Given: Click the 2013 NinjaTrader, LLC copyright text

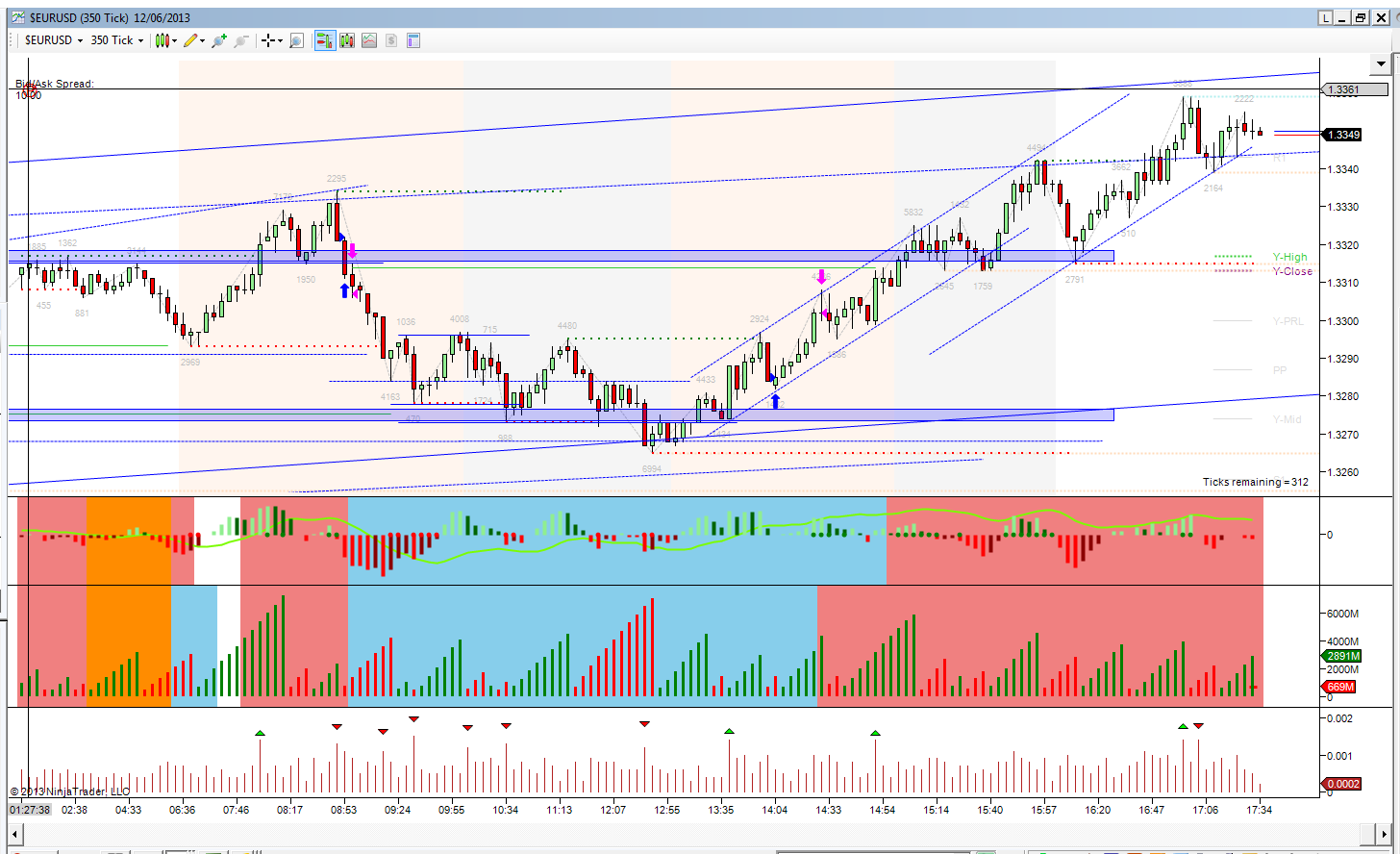Looking at the screenshot, I should (x=70, y=791).
